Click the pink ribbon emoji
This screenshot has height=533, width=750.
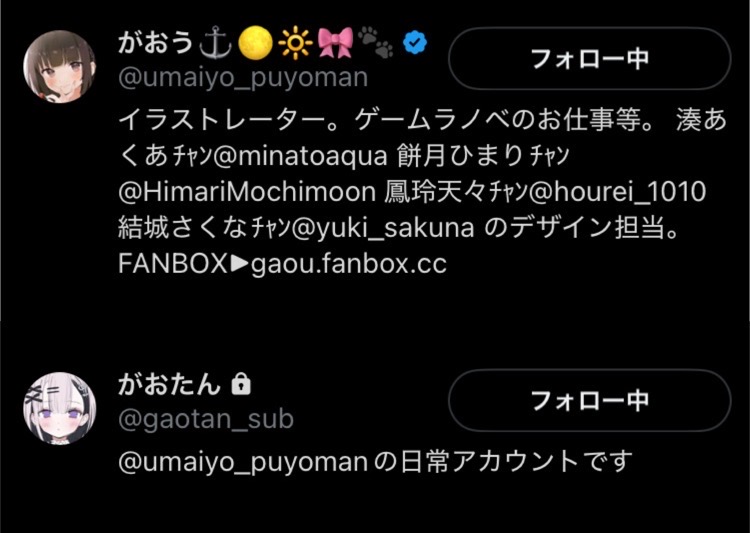[x=335, y=43]
